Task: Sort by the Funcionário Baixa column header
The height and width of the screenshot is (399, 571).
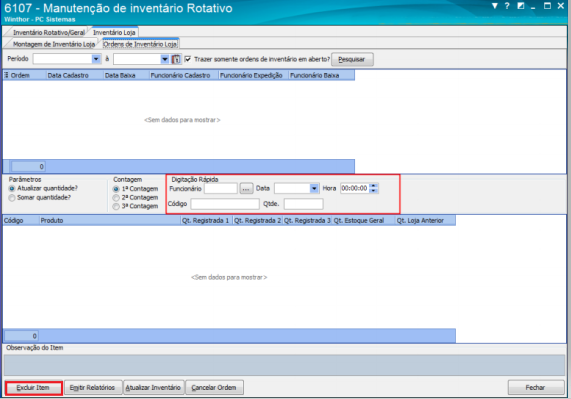Action: point(322,75)
